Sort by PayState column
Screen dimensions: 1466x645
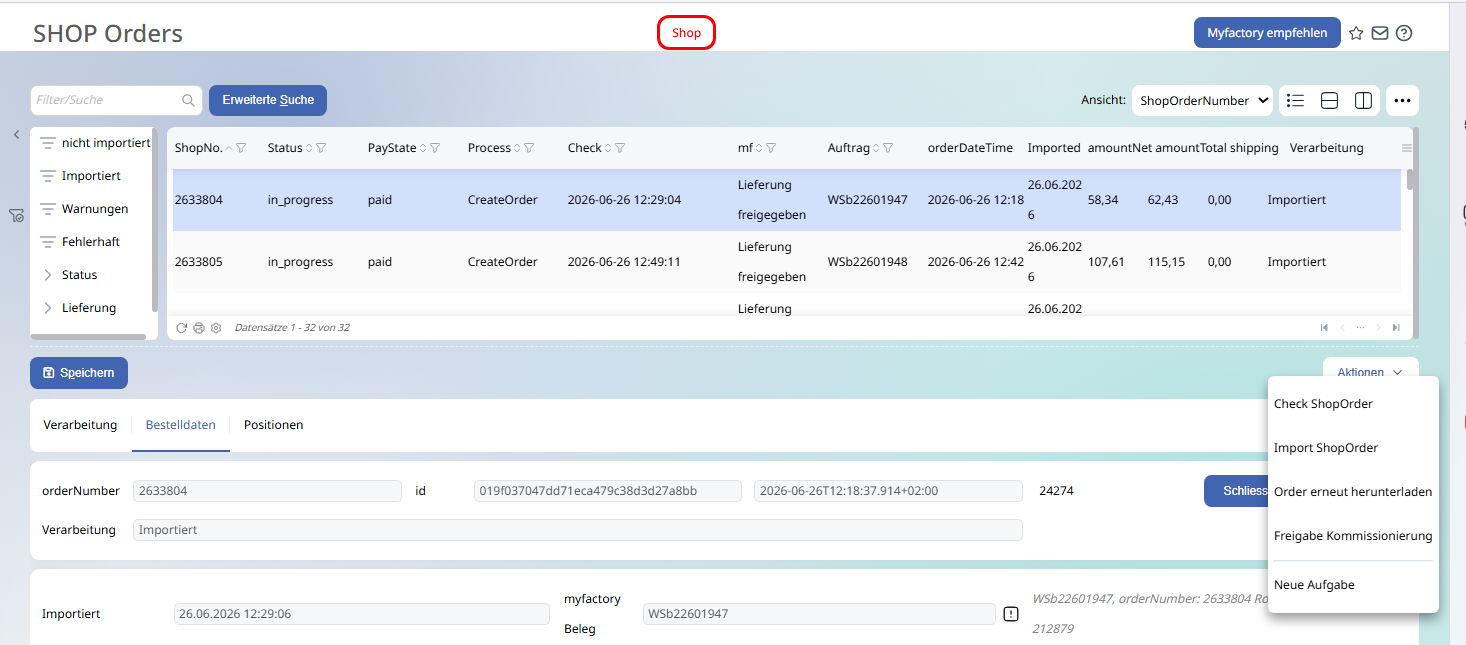[x=423, y=148]
